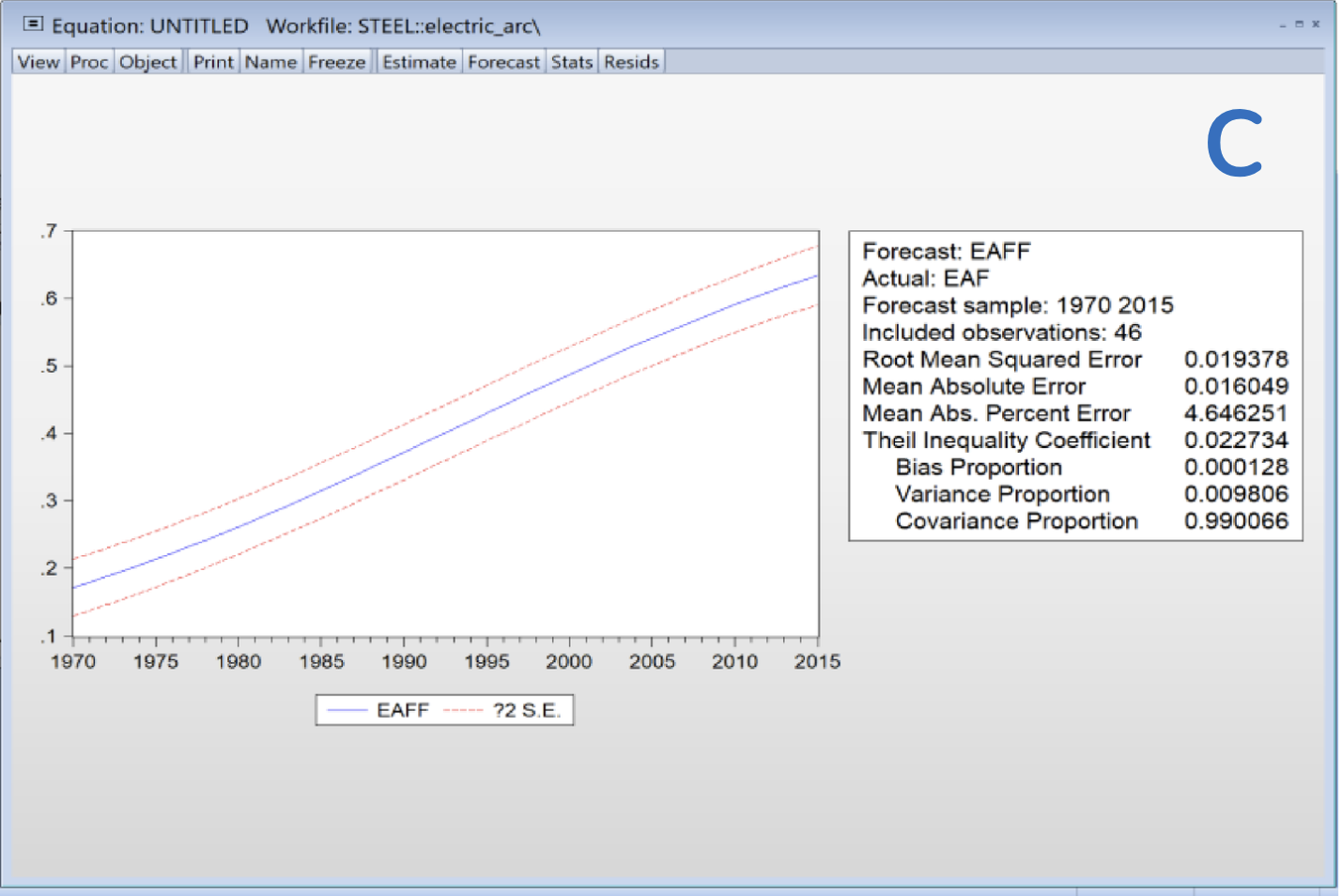Screen dimensions: 1342x896
Task: Open the Object menu
Action: tap(147, 62)
